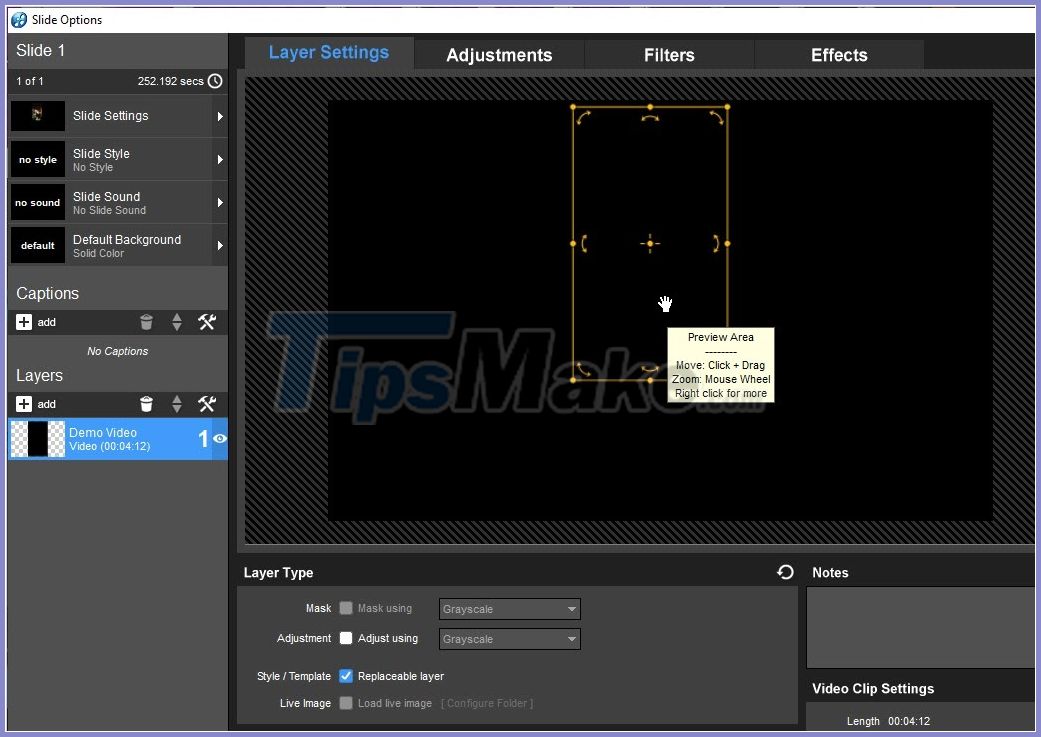The image size is (1041, 737).
Task: Open the Layers tools wrench icon
Action: click(x=207, y=404)
